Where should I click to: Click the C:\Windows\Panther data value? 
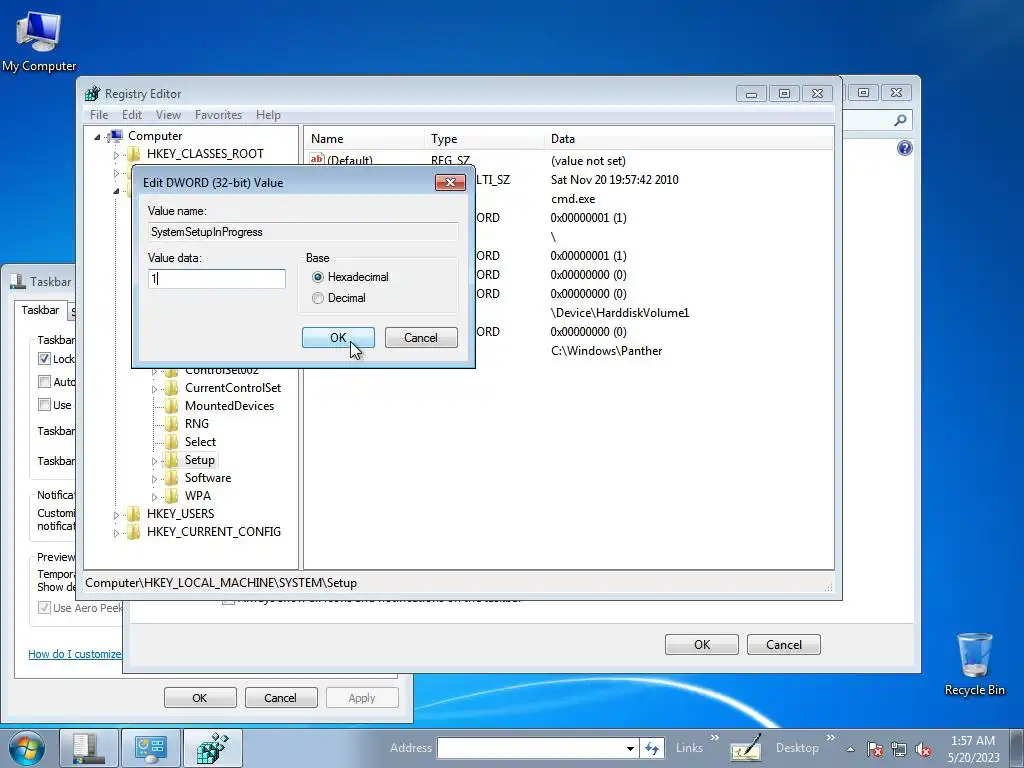[607, 351]
